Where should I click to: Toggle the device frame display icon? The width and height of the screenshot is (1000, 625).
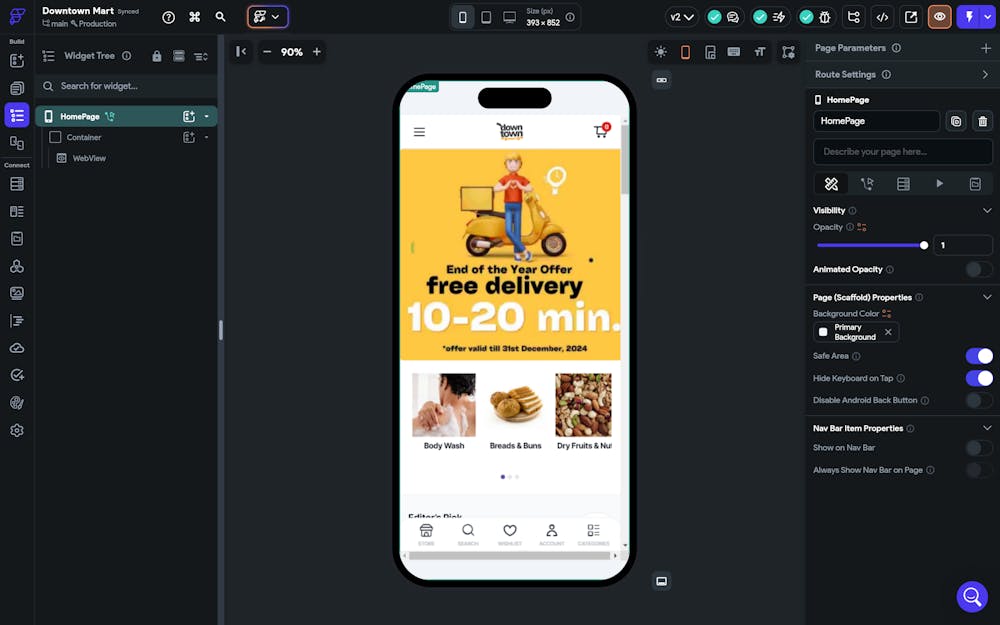pos(685,52)
